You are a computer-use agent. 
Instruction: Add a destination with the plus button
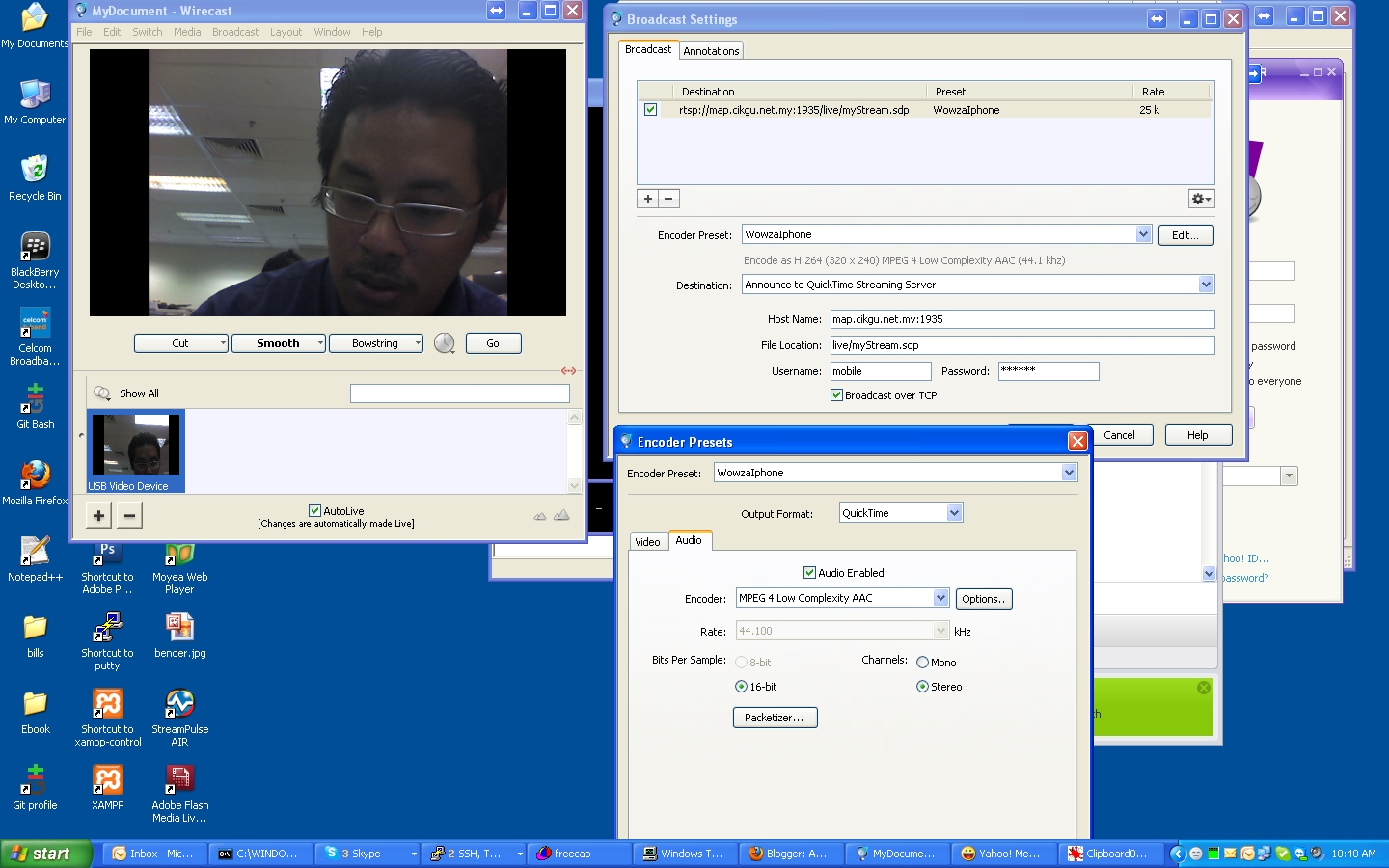click(x=648, y=199)
